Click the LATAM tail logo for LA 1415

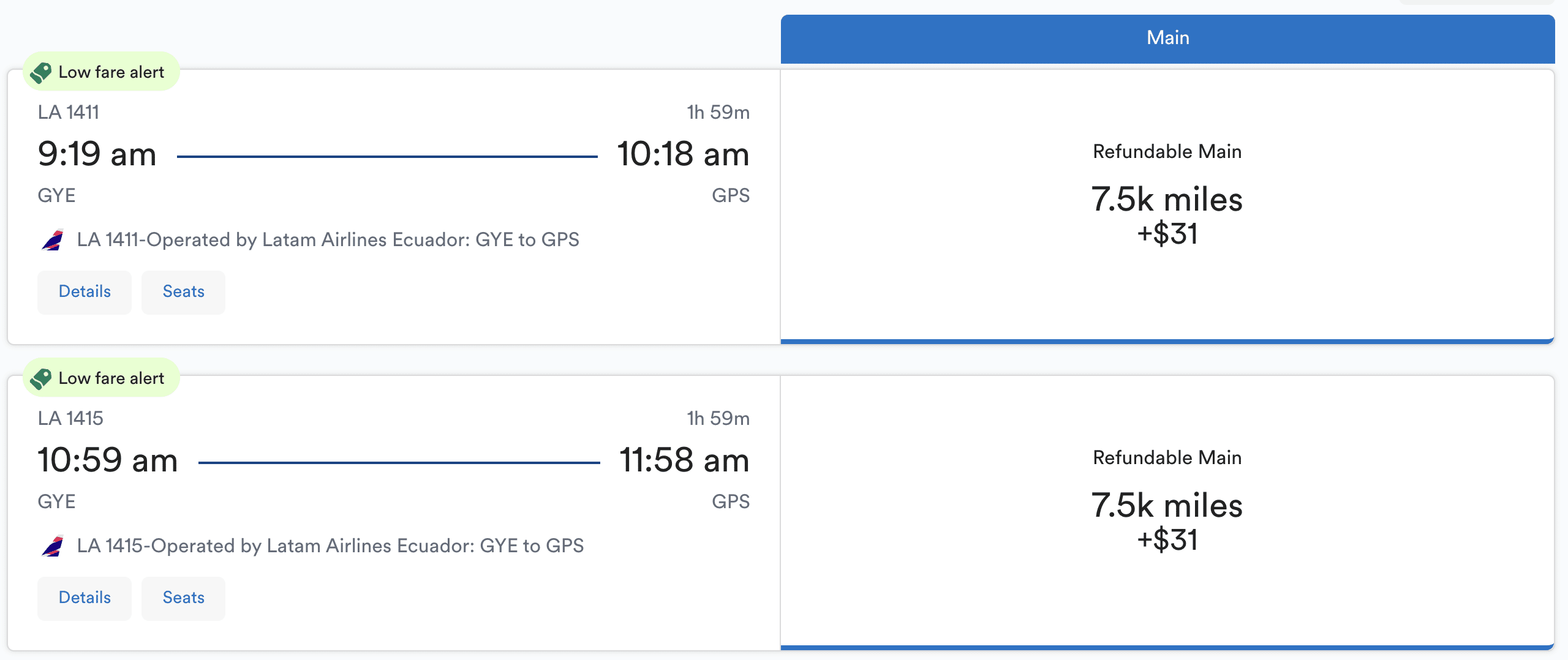pos(53,546)
